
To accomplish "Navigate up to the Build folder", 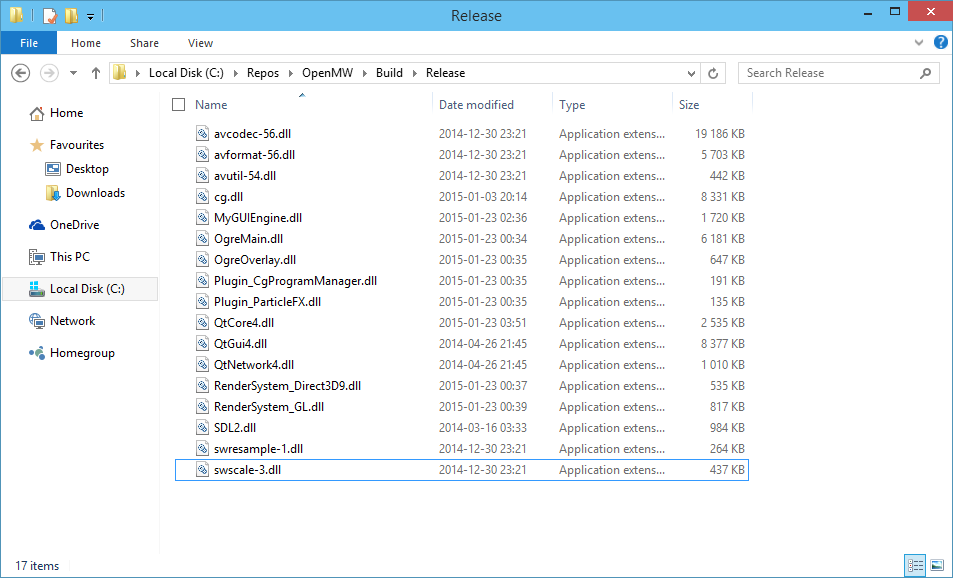I will point(95,72).
